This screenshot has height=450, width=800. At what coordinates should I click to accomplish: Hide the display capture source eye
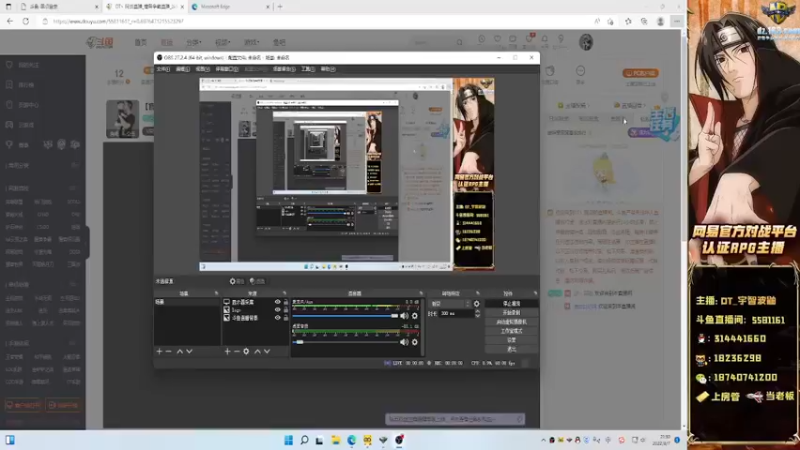(x=278, y=302)
